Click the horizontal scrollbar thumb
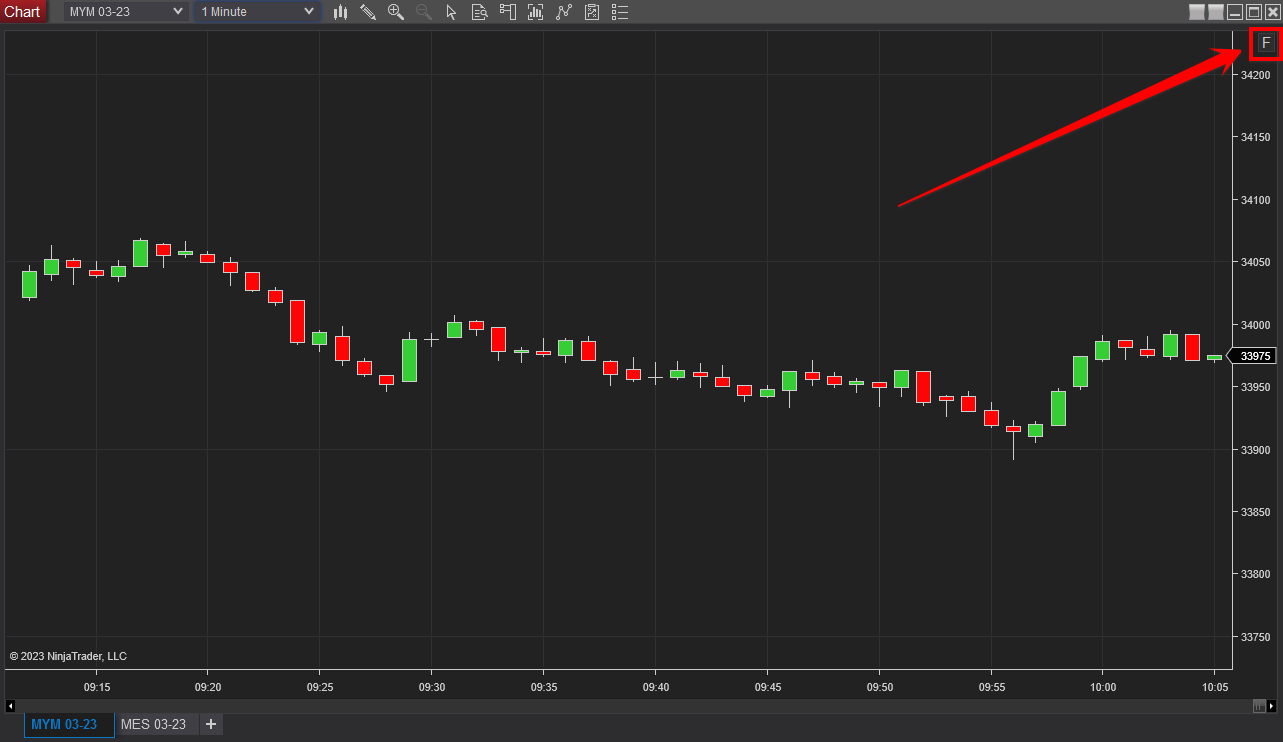Viewport: 1283px width, 742px height. point(1259,706)
